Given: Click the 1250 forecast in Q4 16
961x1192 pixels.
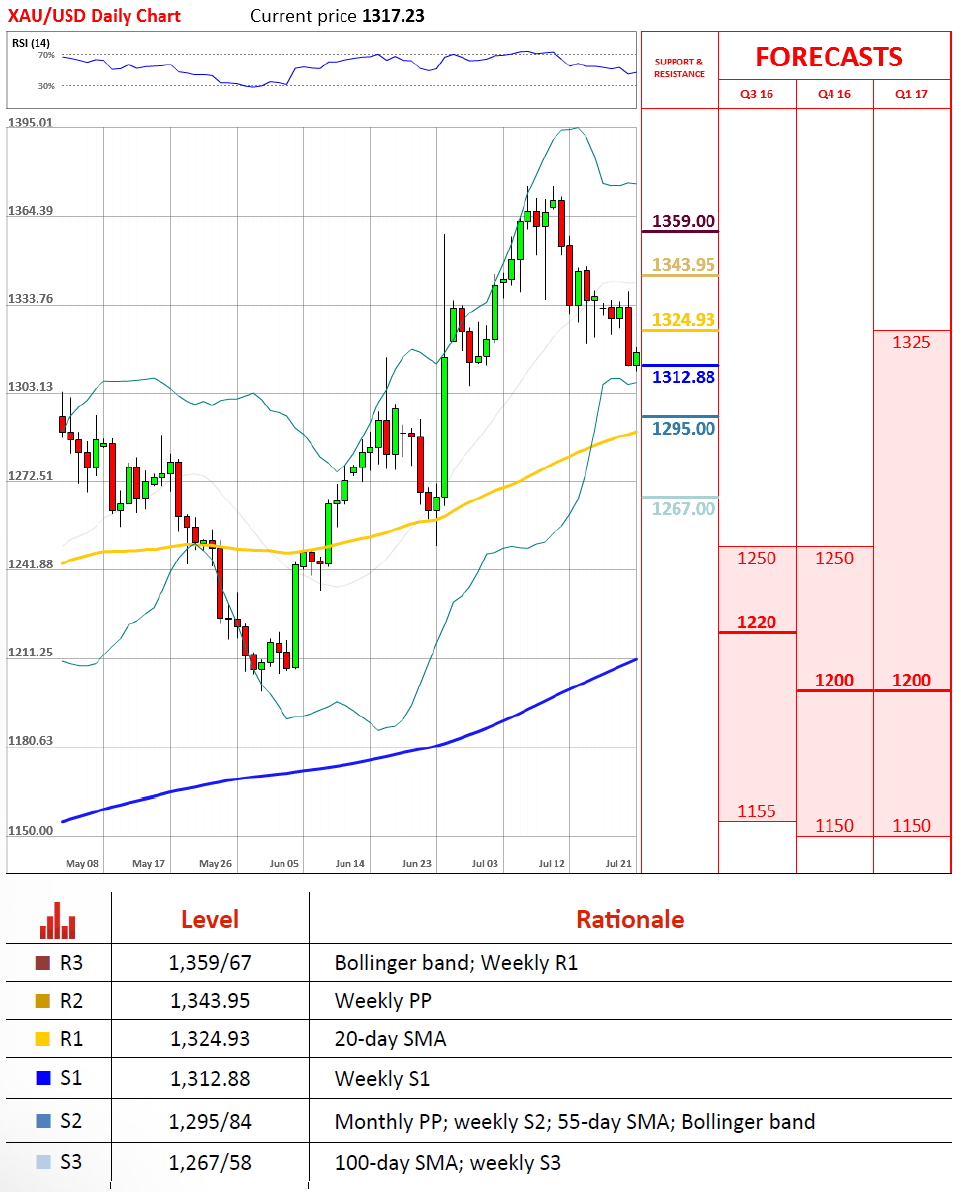Looking at the screenshot, I should [x=834, y=558].
